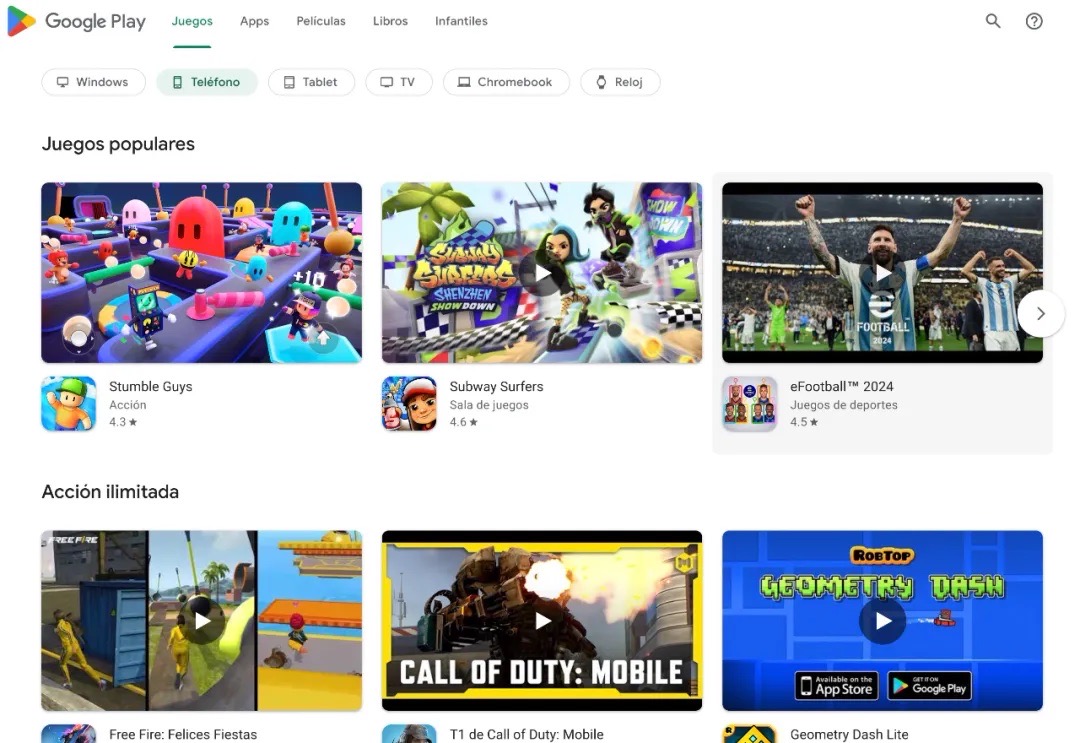This screenshot has height=743, width=1080.
Task: Select the Chromebook device filter chip
Action: point(506,82)
